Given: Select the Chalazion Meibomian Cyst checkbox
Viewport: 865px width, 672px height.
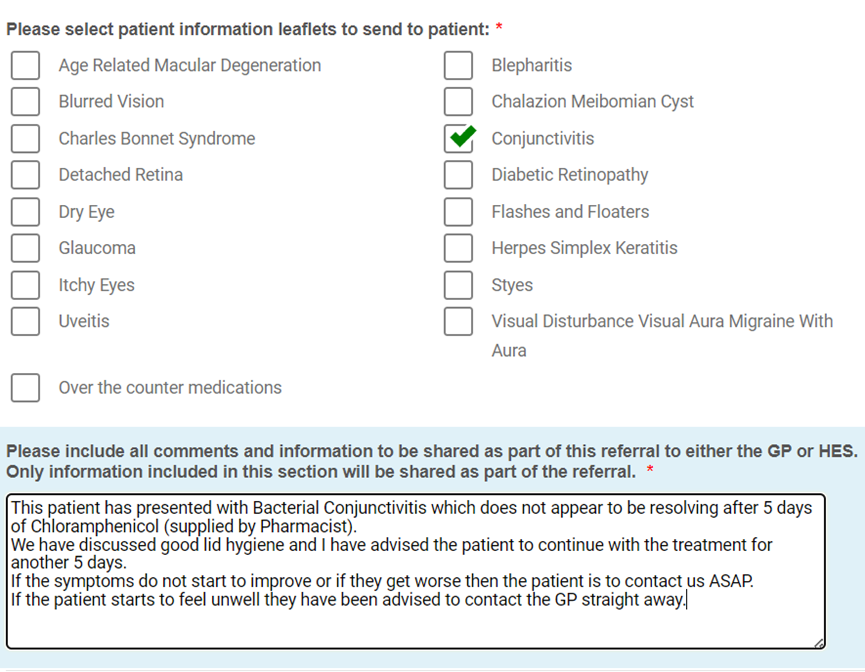Looking at the screenshot, I should 458,102.
